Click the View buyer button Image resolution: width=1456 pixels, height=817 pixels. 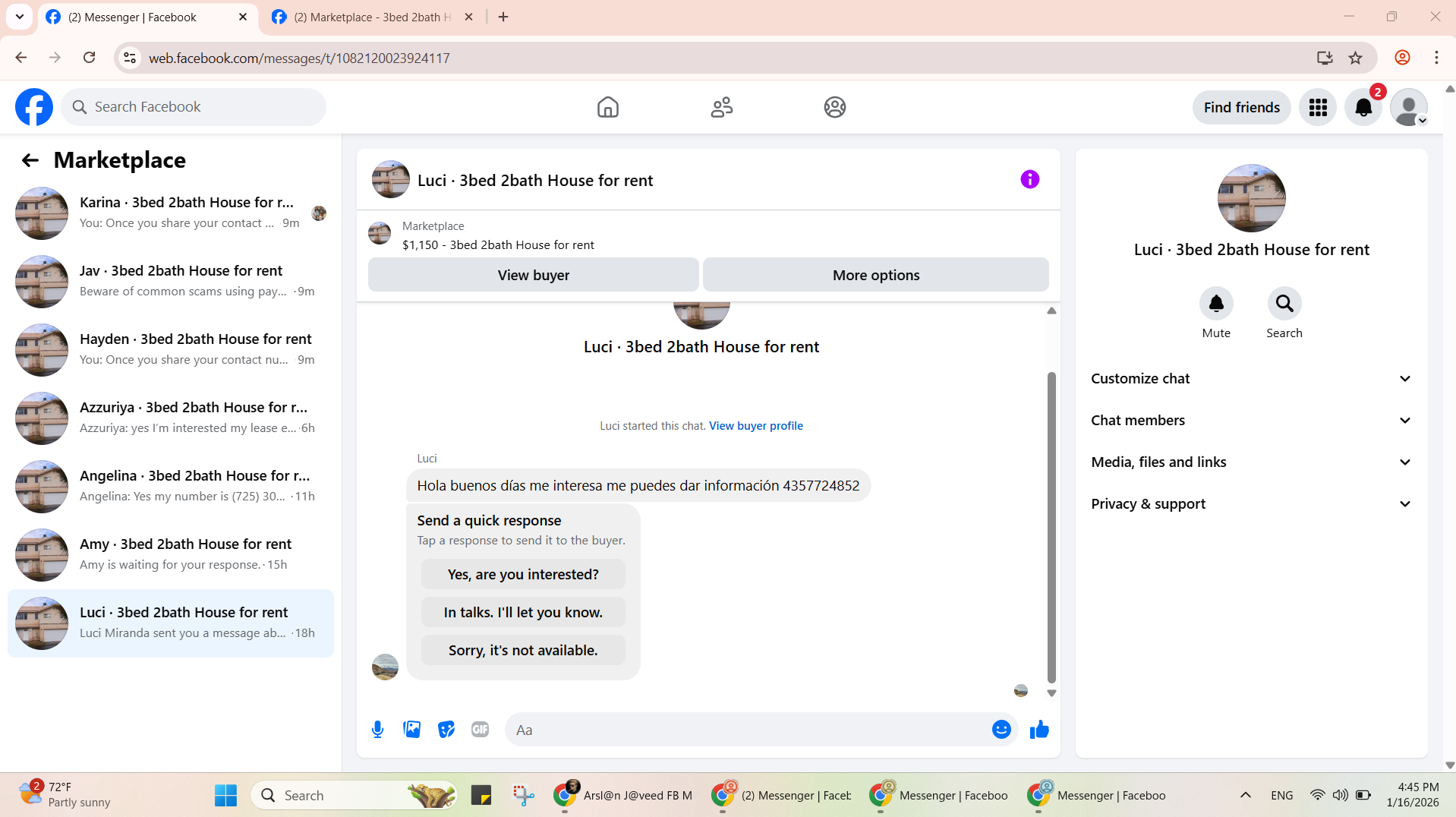click(533, 275)
